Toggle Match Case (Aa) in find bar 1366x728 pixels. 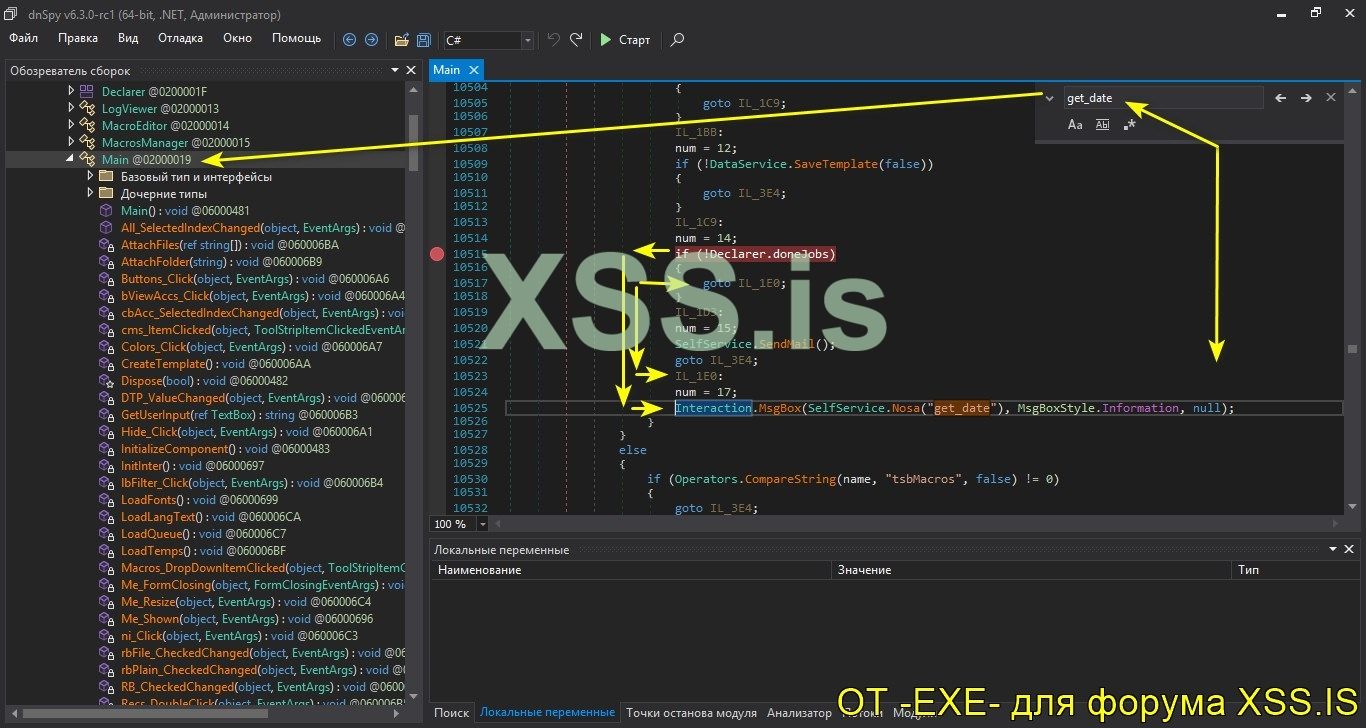[x=1075, y=125]
